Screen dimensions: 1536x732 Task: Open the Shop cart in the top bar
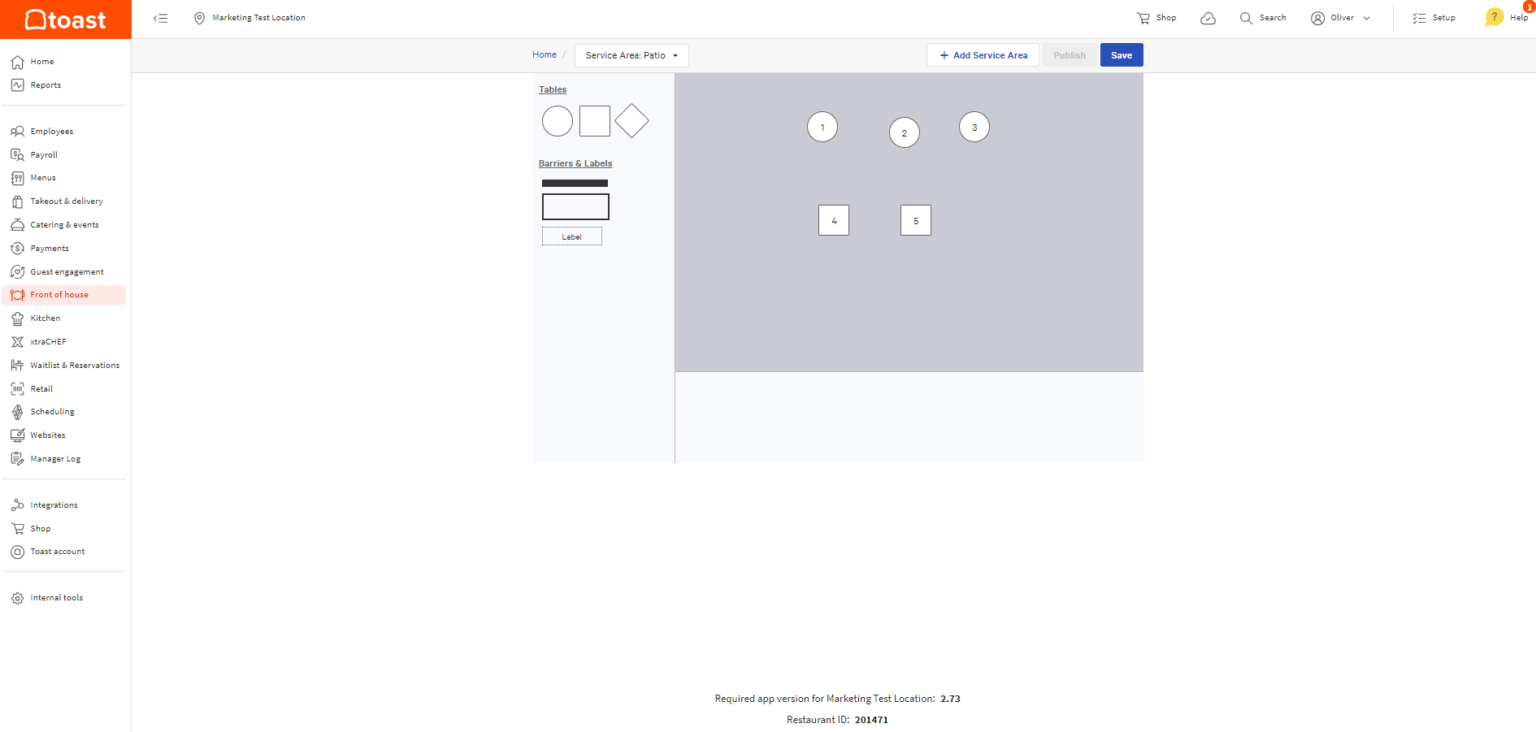pos(1155,17)
